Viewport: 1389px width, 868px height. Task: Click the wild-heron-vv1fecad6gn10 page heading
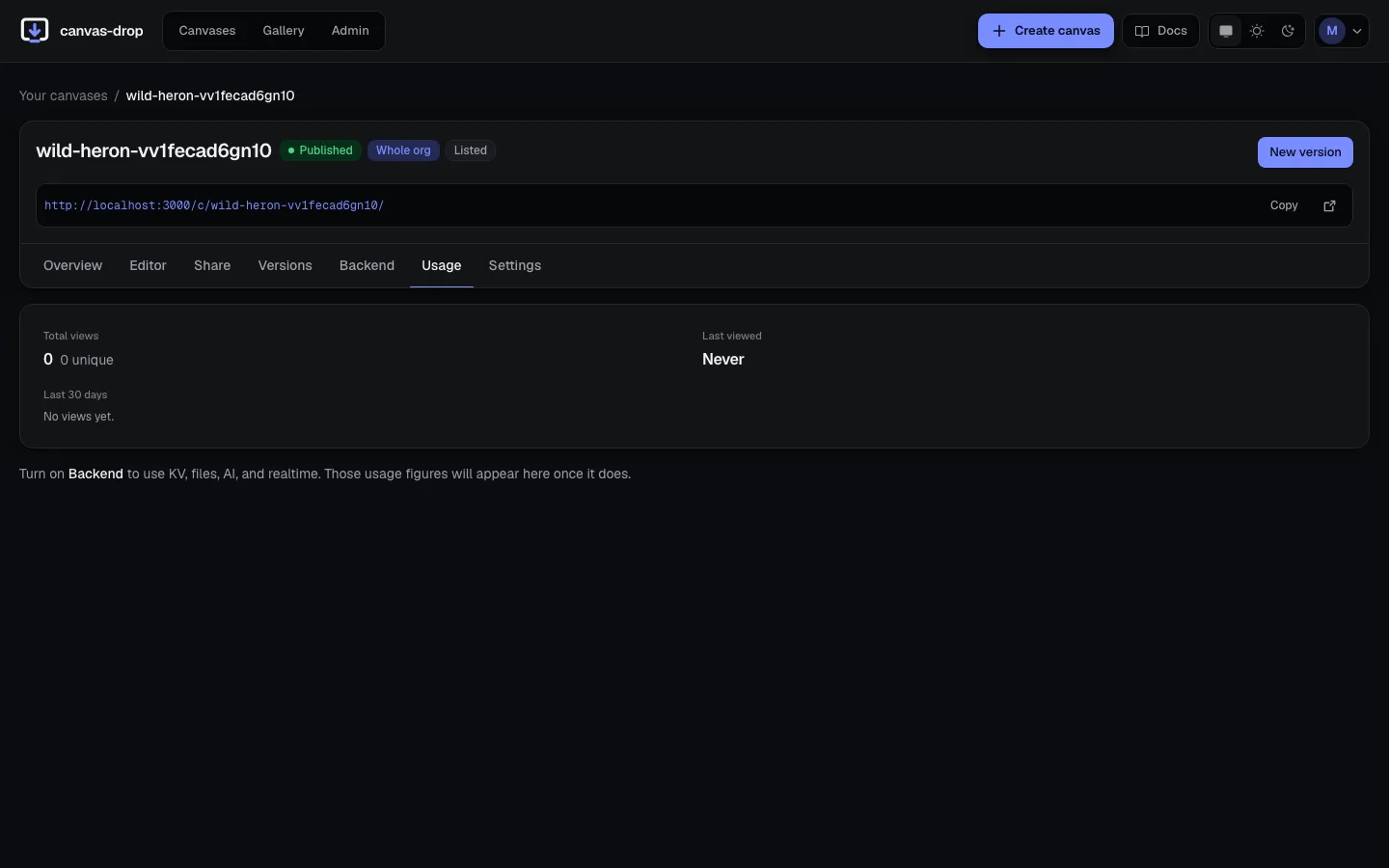154,150
